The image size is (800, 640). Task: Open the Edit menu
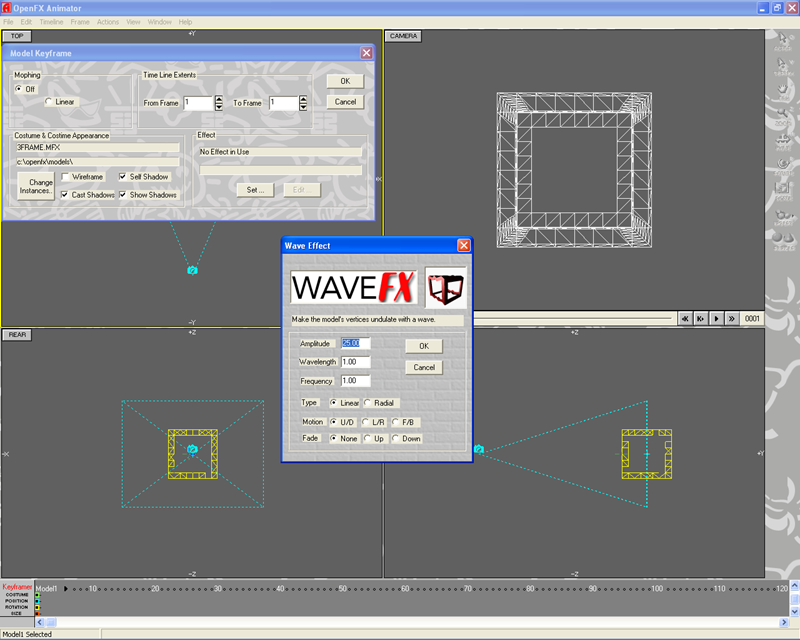(x=26, y=22)
